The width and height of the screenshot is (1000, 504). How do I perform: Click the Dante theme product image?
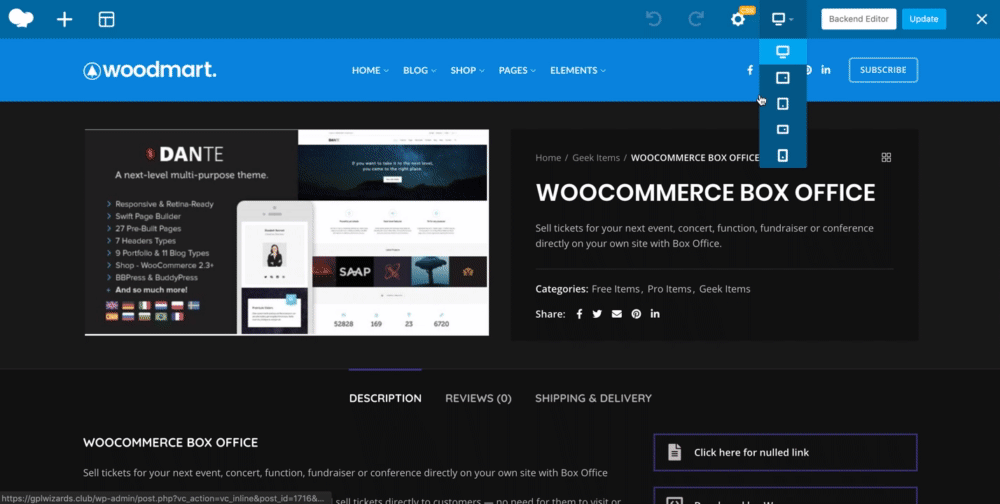pyautogui.click(x=287, y=232)
